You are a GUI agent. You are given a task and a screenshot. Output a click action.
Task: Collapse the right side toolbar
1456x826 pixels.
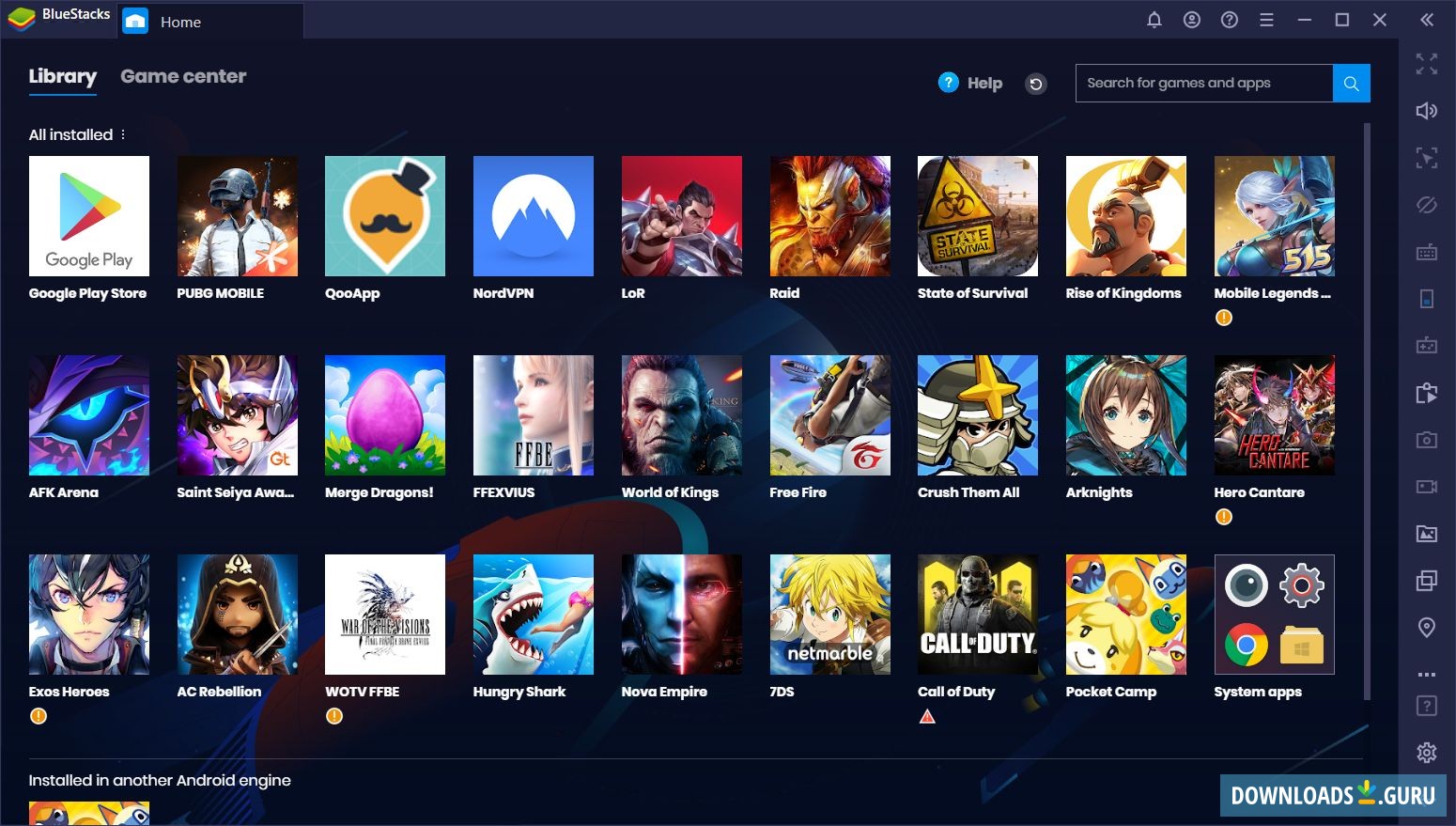coord(1427,20)
